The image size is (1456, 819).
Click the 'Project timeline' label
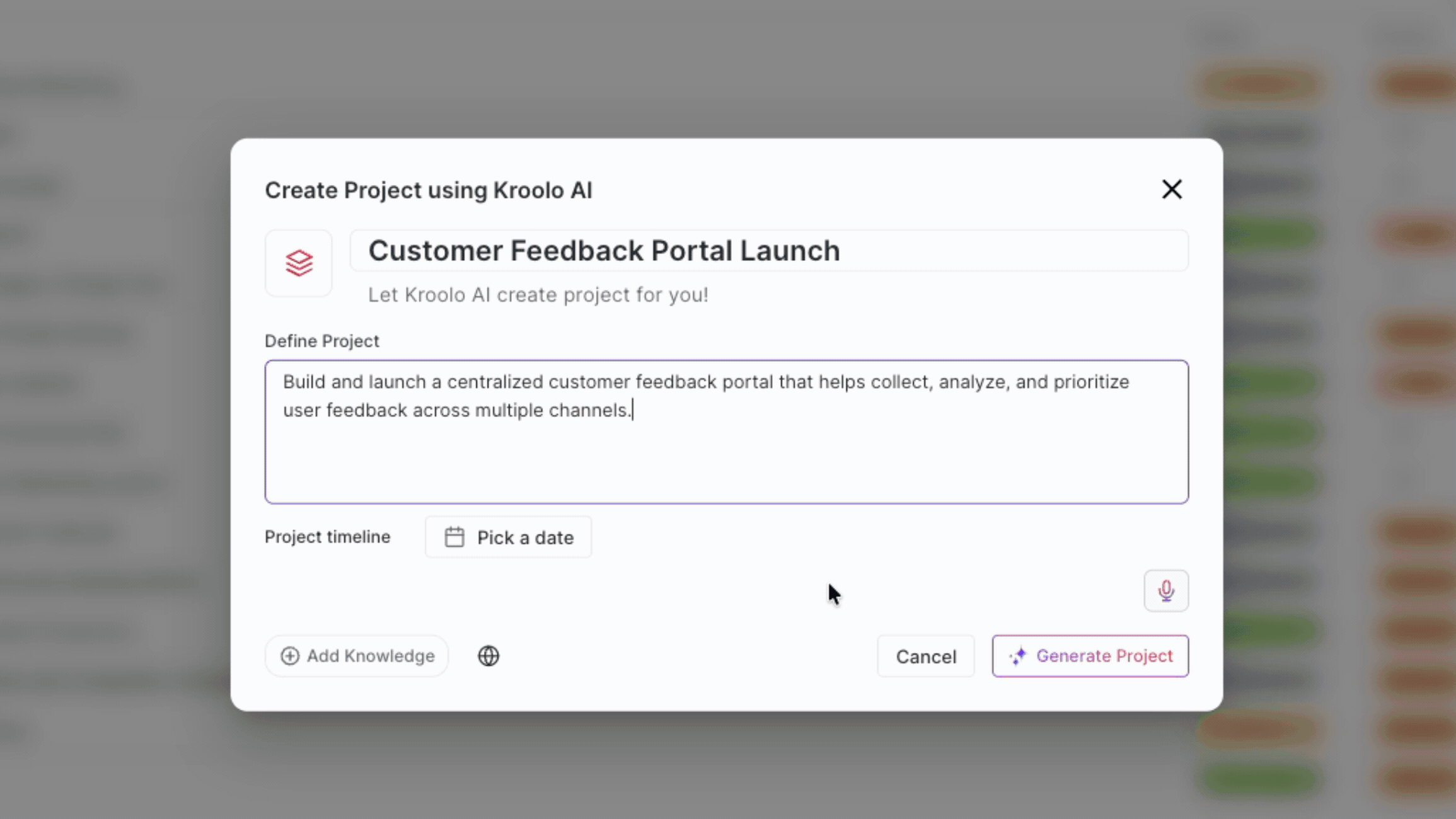pos(328,537)
